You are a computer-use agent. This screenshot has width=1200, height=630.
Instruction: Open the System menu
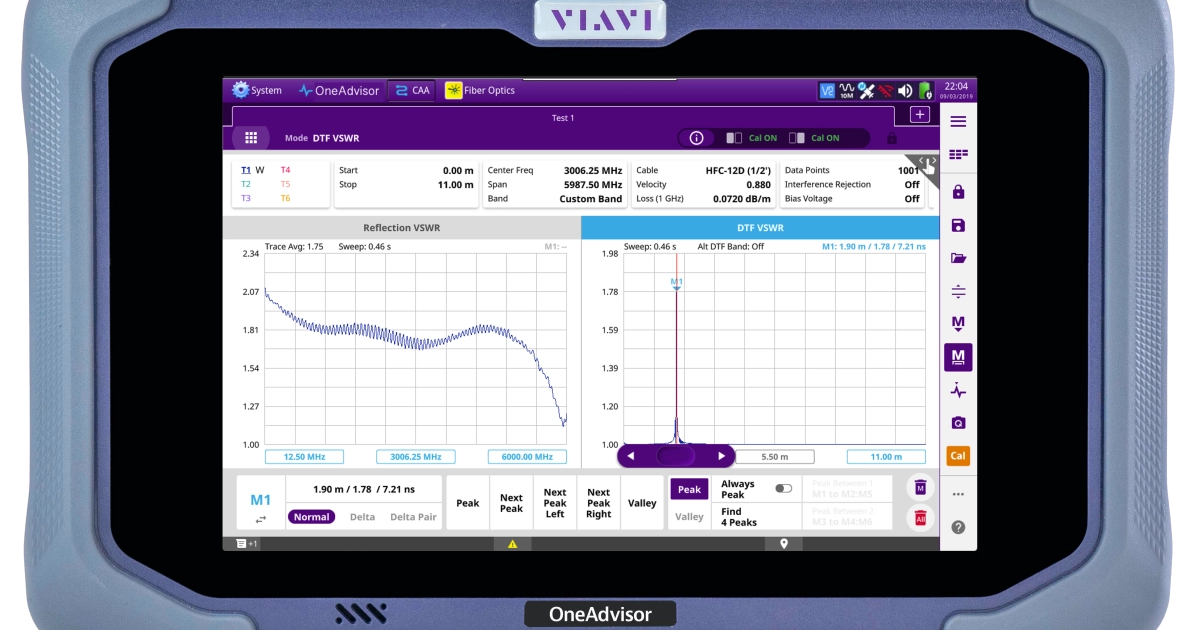(257, 90)
